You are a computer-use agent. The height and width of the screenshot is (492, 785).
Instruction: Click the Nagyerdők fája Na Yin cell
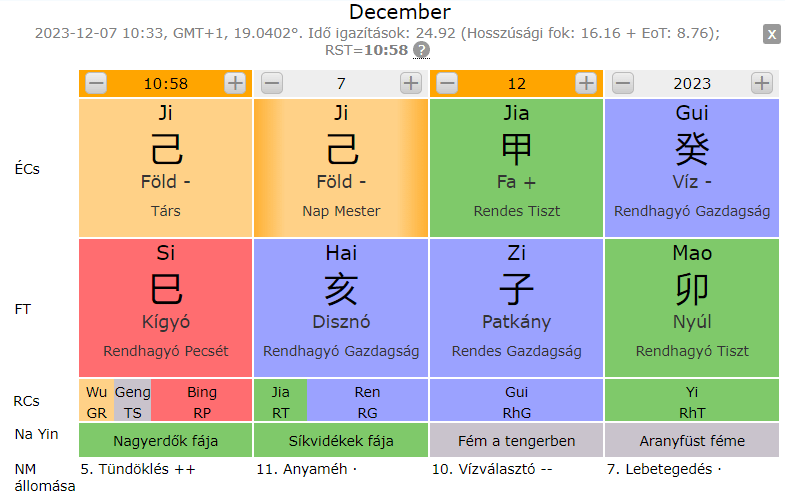[166, 440]
